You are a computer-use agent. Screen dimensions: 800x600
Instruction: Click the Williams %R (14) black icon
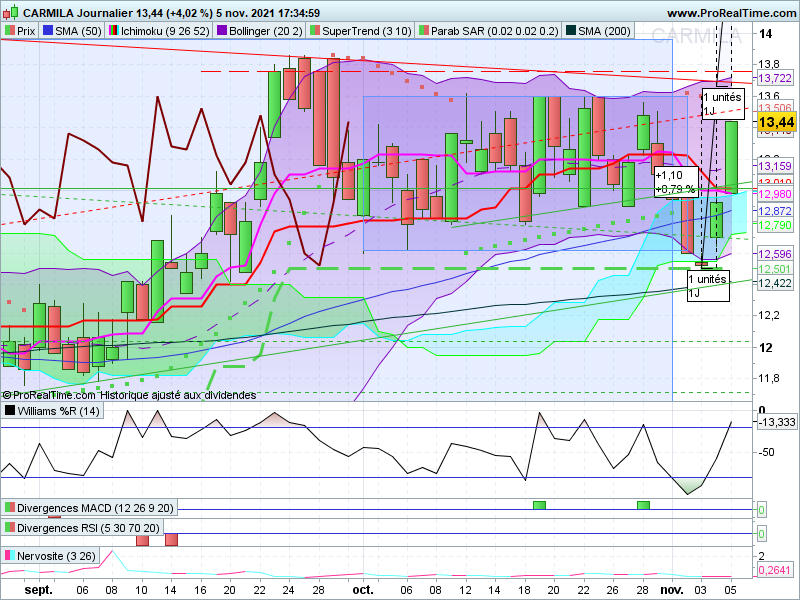(10, 411)
